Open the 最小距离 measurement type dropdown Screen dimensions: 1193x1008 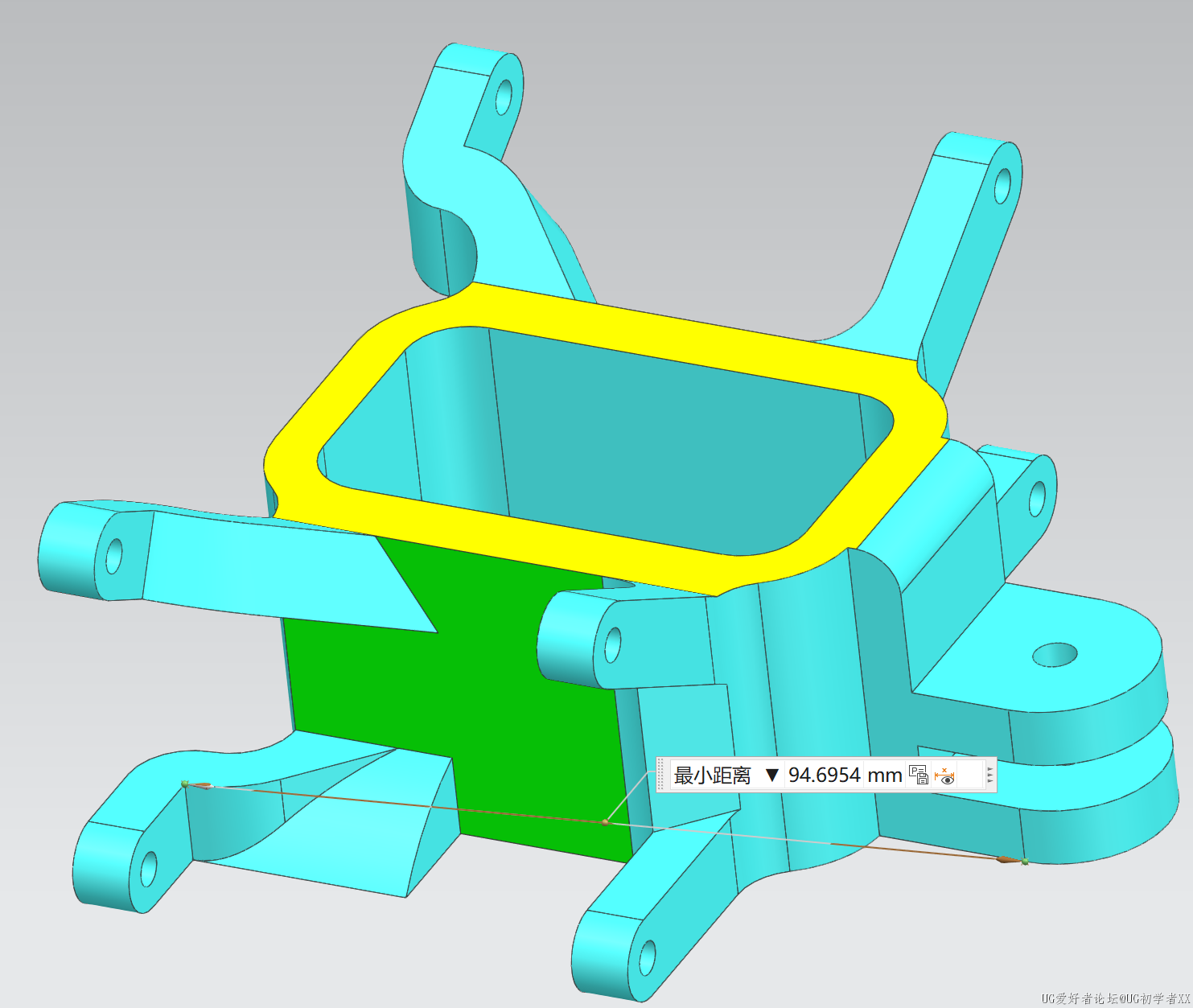point(772,776)
